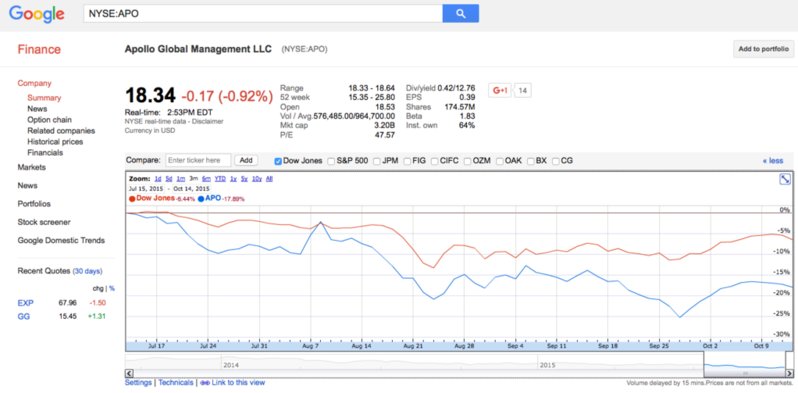
Task: Click the blue search magnifier button
Action: [x=460, y=14]
